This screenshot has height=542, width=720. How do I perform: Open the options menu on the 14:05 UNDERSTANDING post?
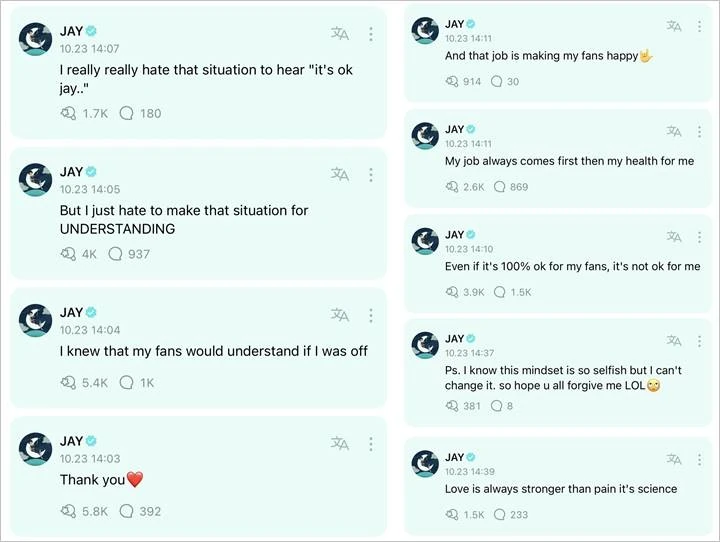point(371,175)
